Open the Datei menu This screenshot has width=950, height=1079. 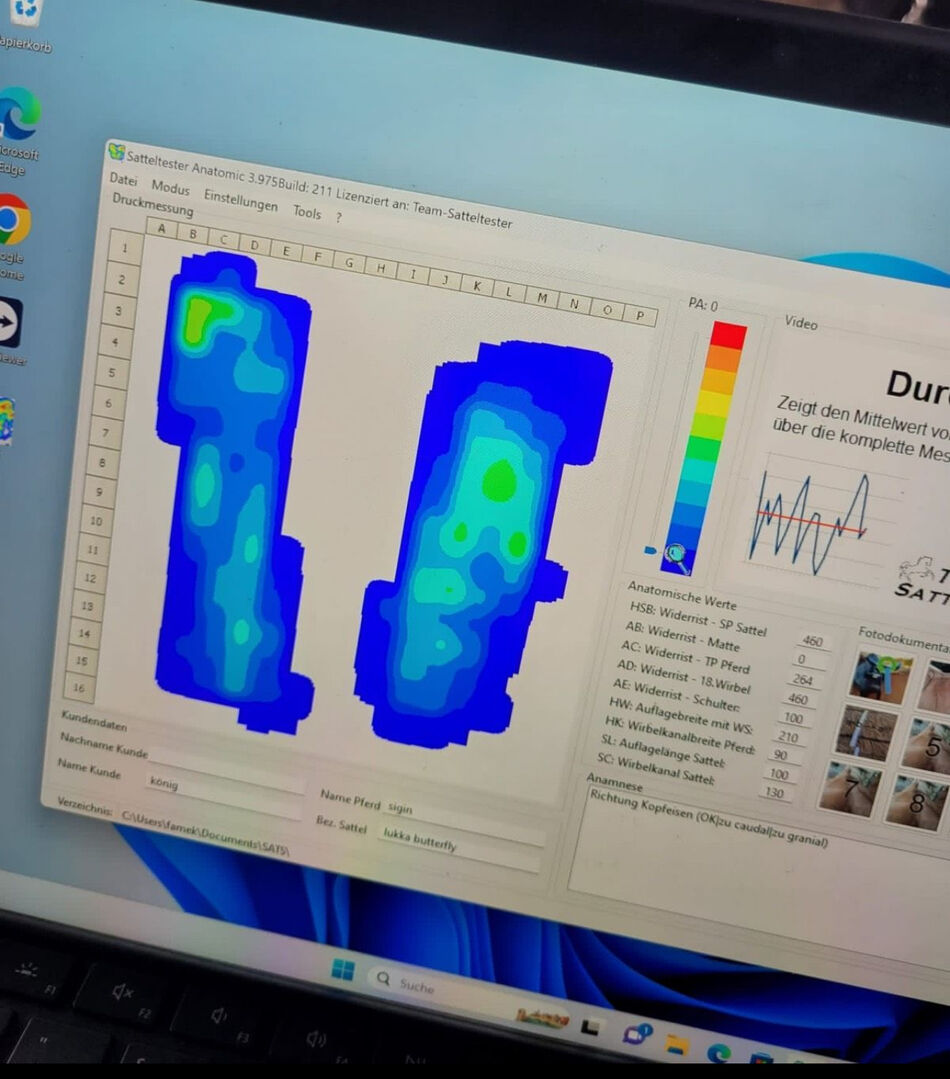point(123,180)
